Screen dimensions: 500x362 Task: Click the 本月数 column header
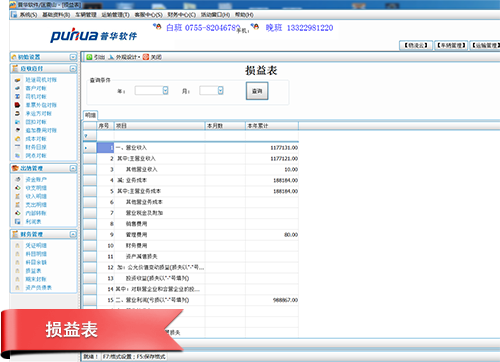225,126
